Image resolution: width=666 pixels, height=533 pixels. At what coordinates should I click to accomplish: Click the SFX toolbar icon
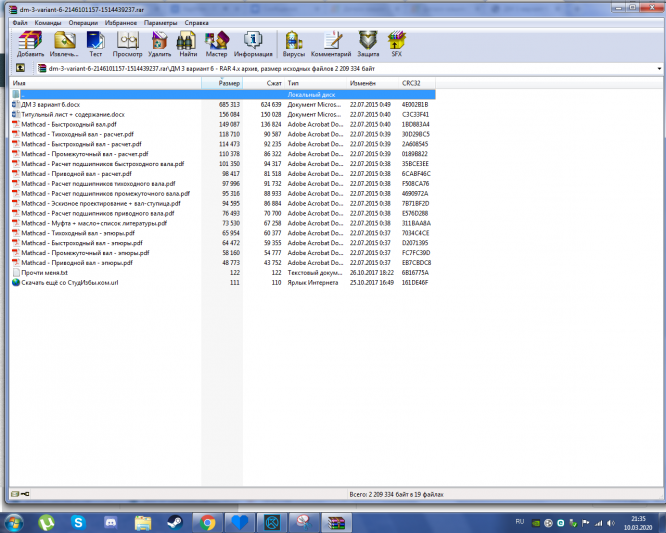point(396,43)
